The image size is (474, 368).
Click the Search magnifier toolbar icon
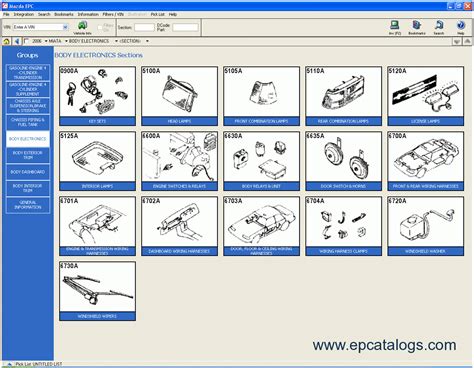coord(439,25)
